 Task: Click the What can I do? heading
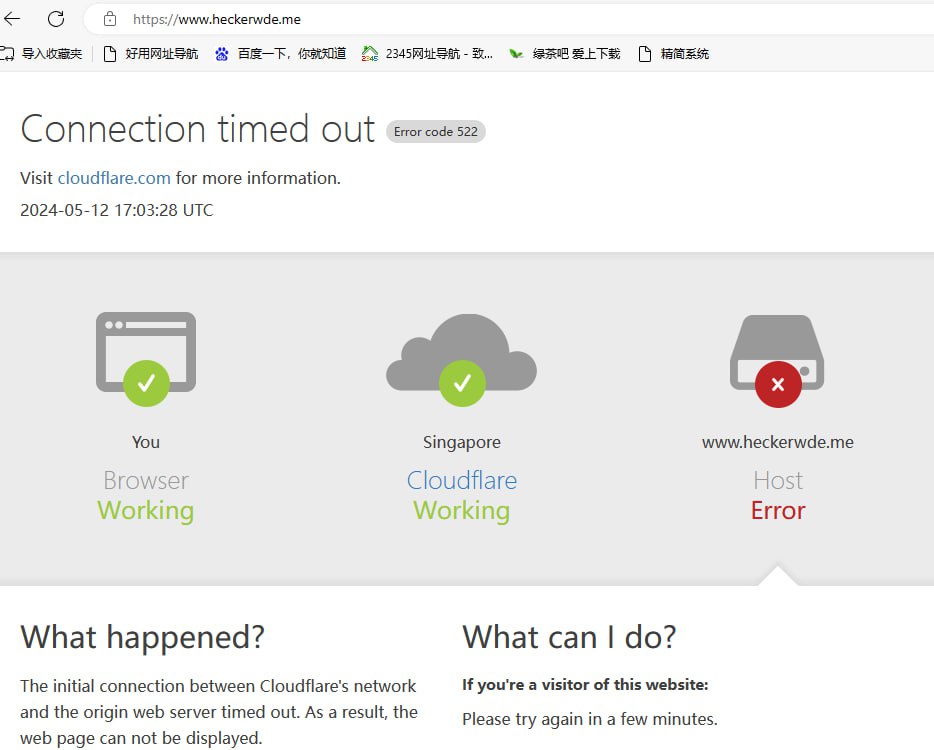(x=569, y=637)
